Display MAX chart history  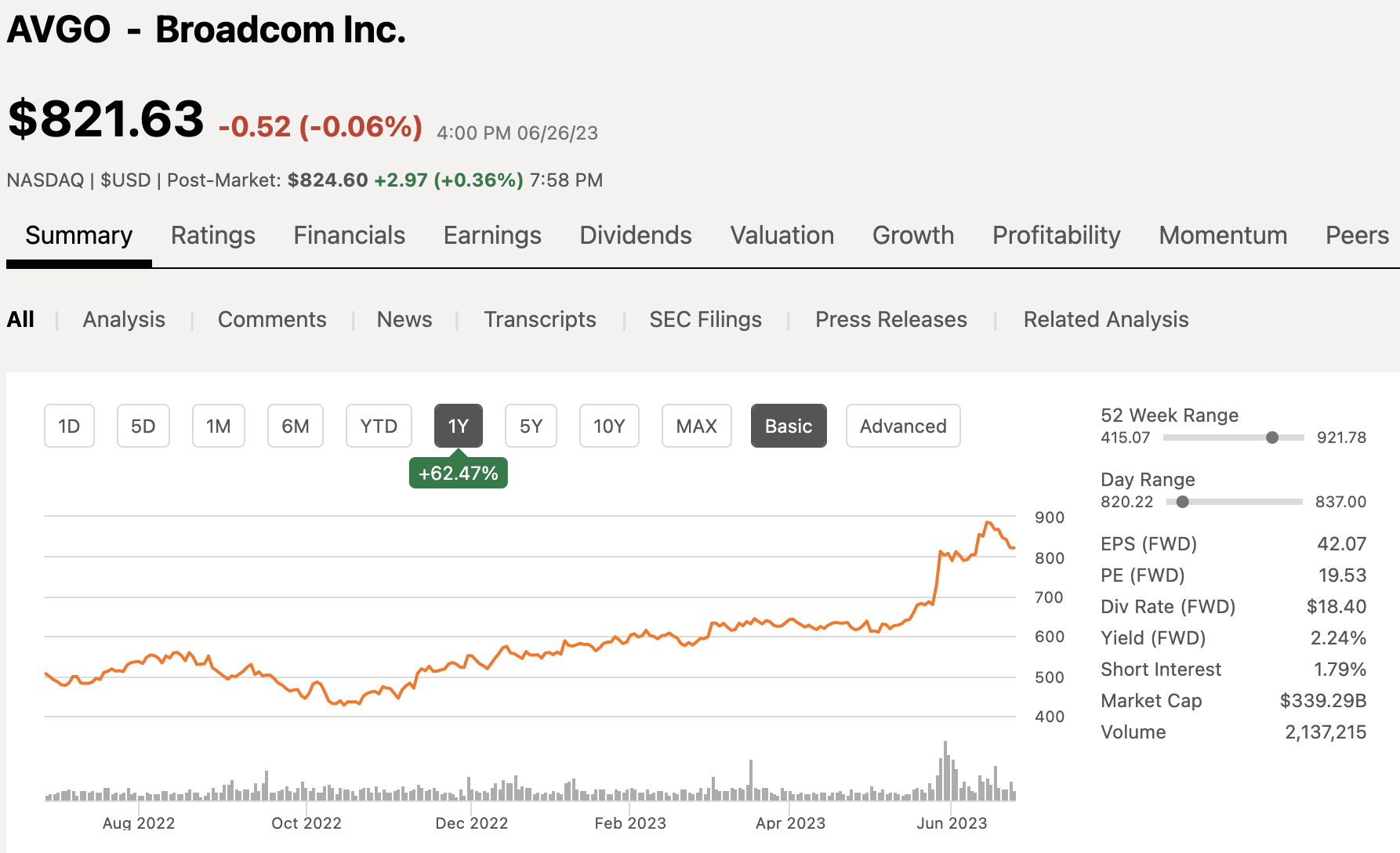(x=697, y=426)
